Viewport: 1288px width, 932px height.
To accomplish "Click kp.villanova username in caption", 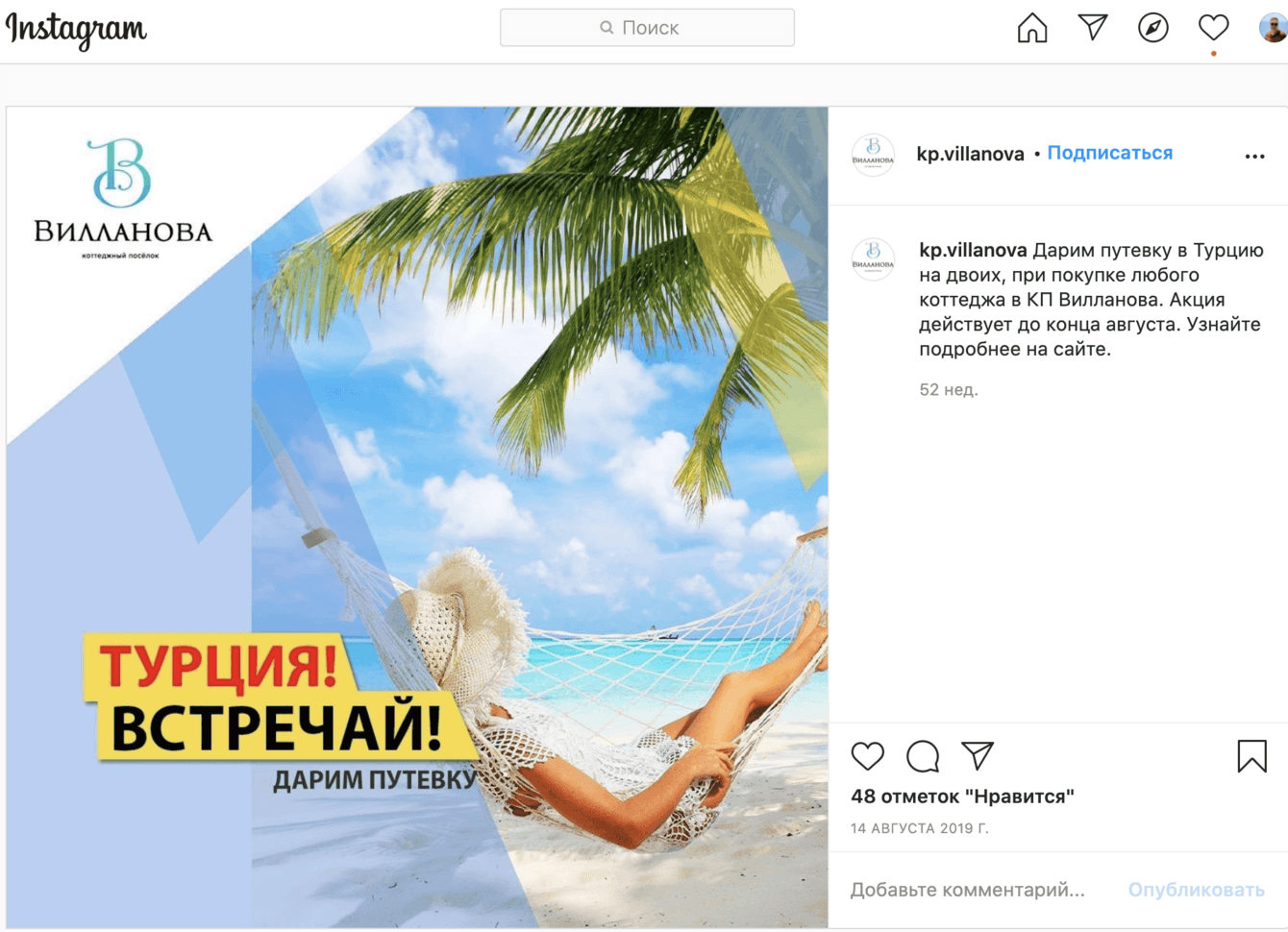I will tap(973, 250).
